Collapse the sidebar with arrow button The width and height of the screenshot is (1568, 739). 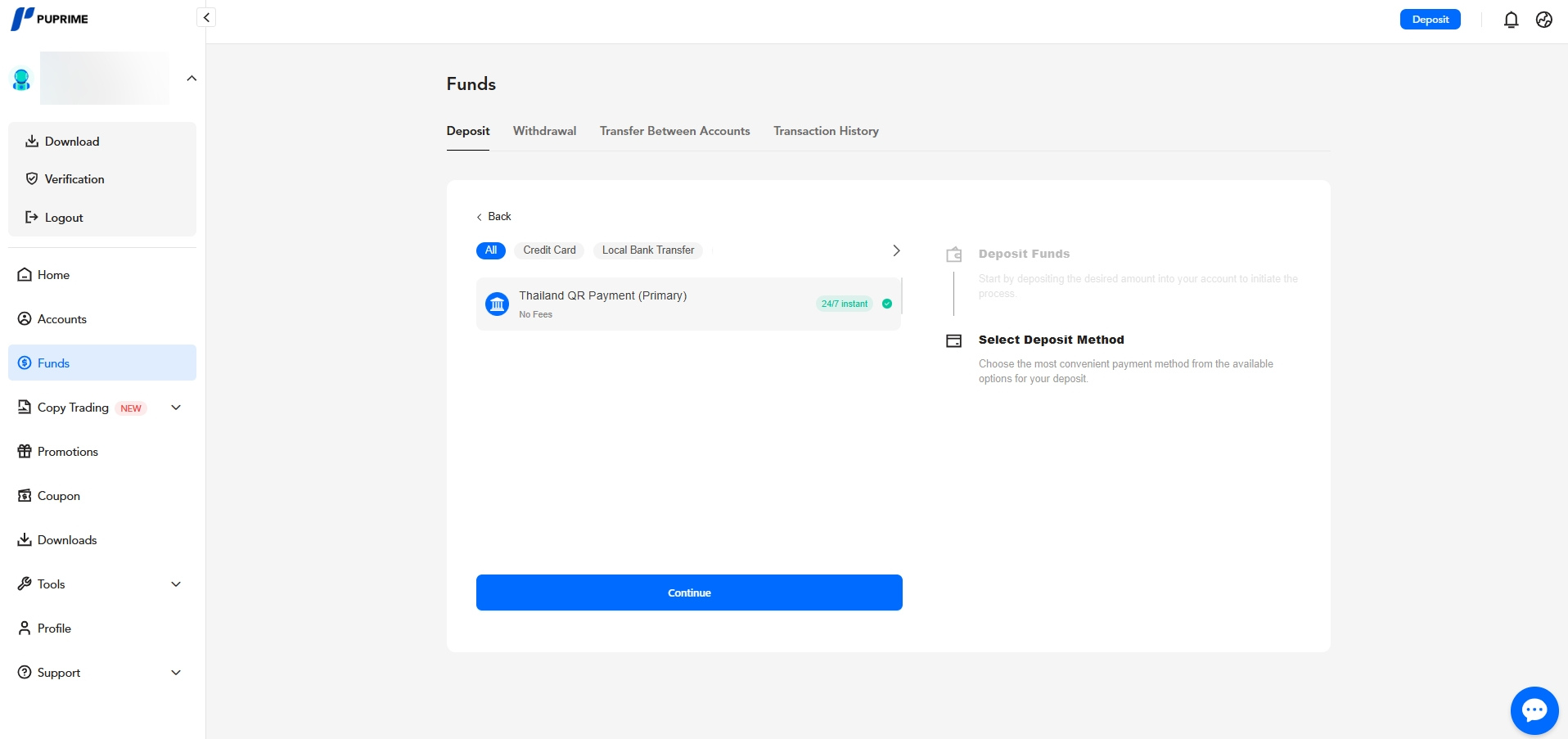click(206, 17)
